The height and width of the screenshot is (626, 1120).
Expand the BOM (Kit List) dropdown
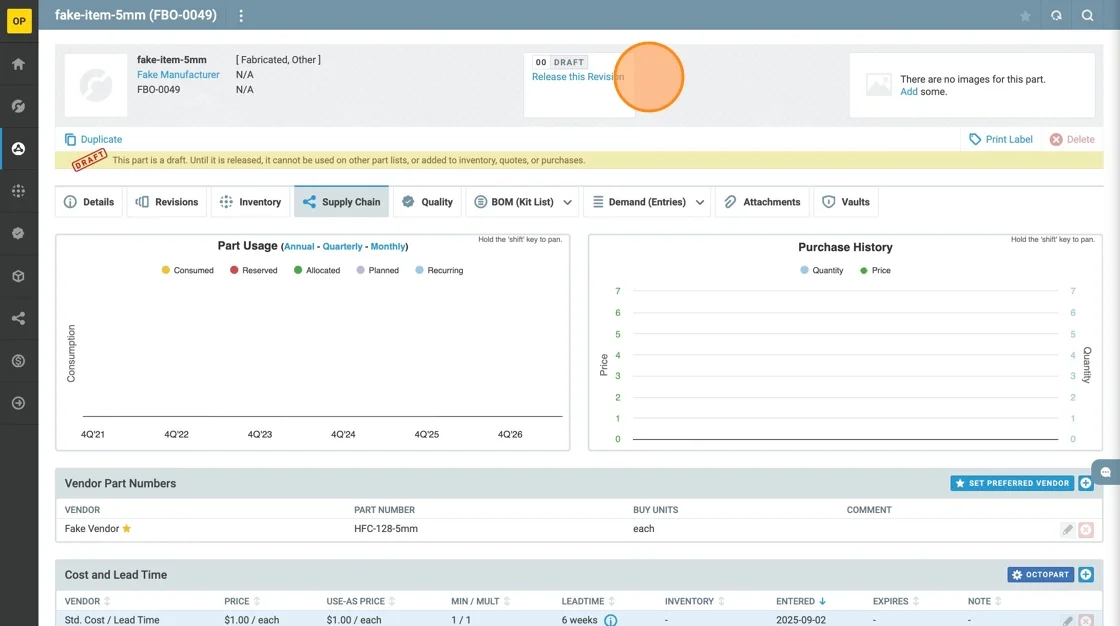(568, 202)
